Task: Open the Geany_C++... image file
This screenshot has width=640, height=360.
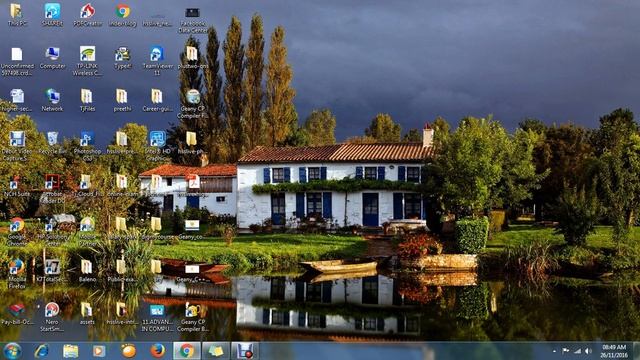Action: click(192, 272)
